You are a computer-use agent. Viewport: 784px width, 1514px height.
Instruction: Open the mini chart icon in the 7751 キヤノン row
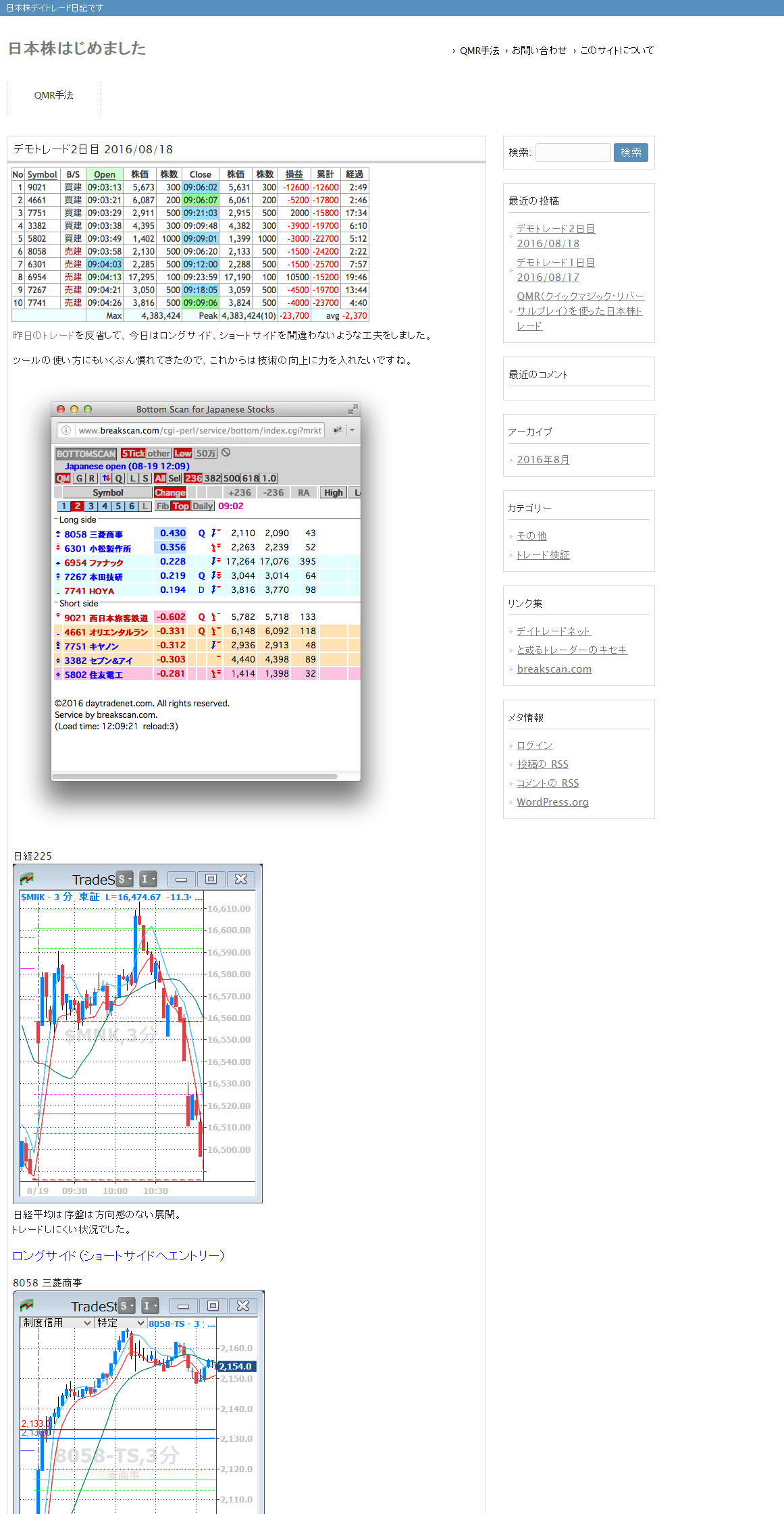coord(216,645)
